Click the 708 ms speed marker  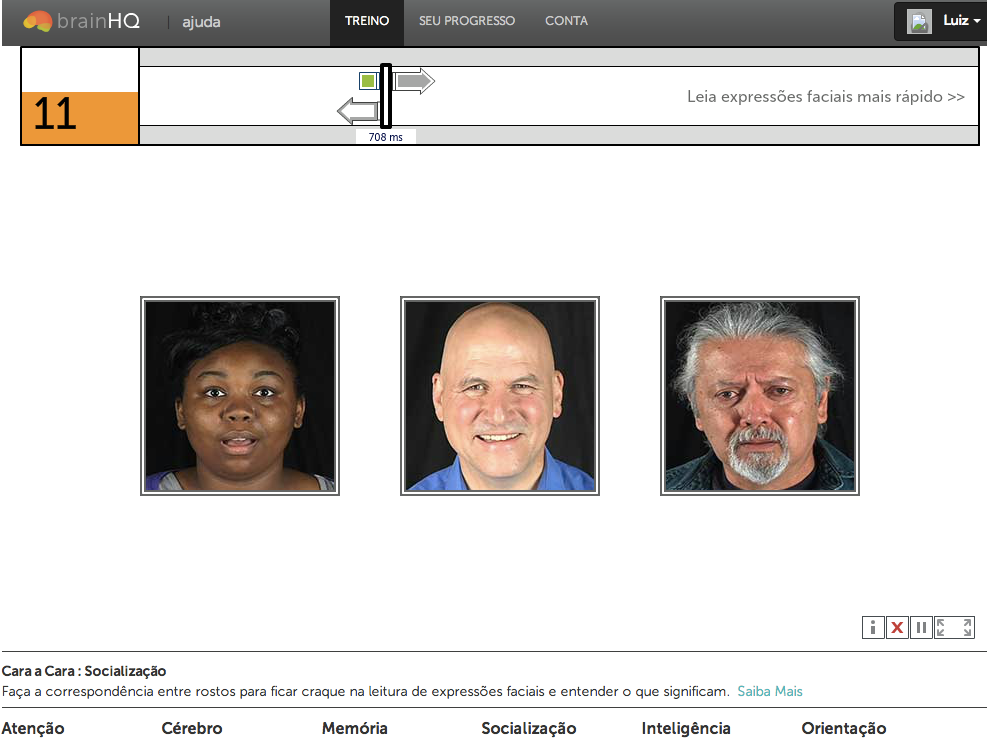point(386,137)
